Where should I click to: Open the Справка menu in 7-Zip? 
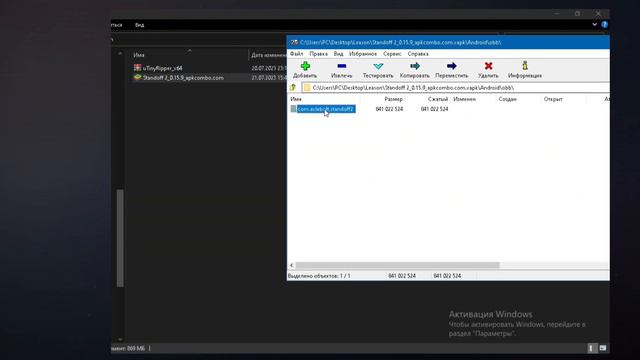coord(418,53)
